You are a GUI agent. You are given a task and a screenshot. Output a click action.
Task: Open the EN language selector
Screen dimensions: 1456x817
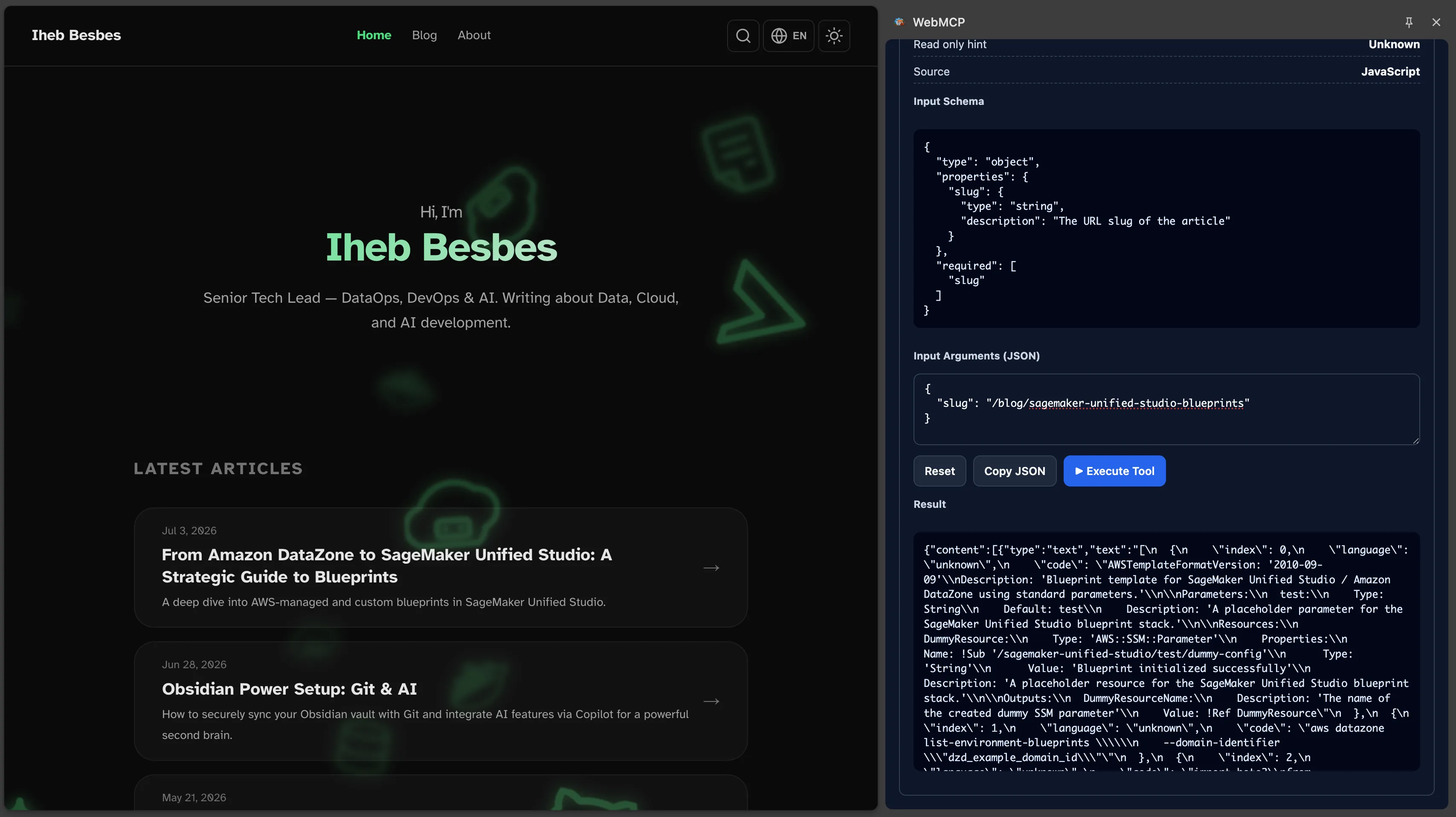[789, 35]
